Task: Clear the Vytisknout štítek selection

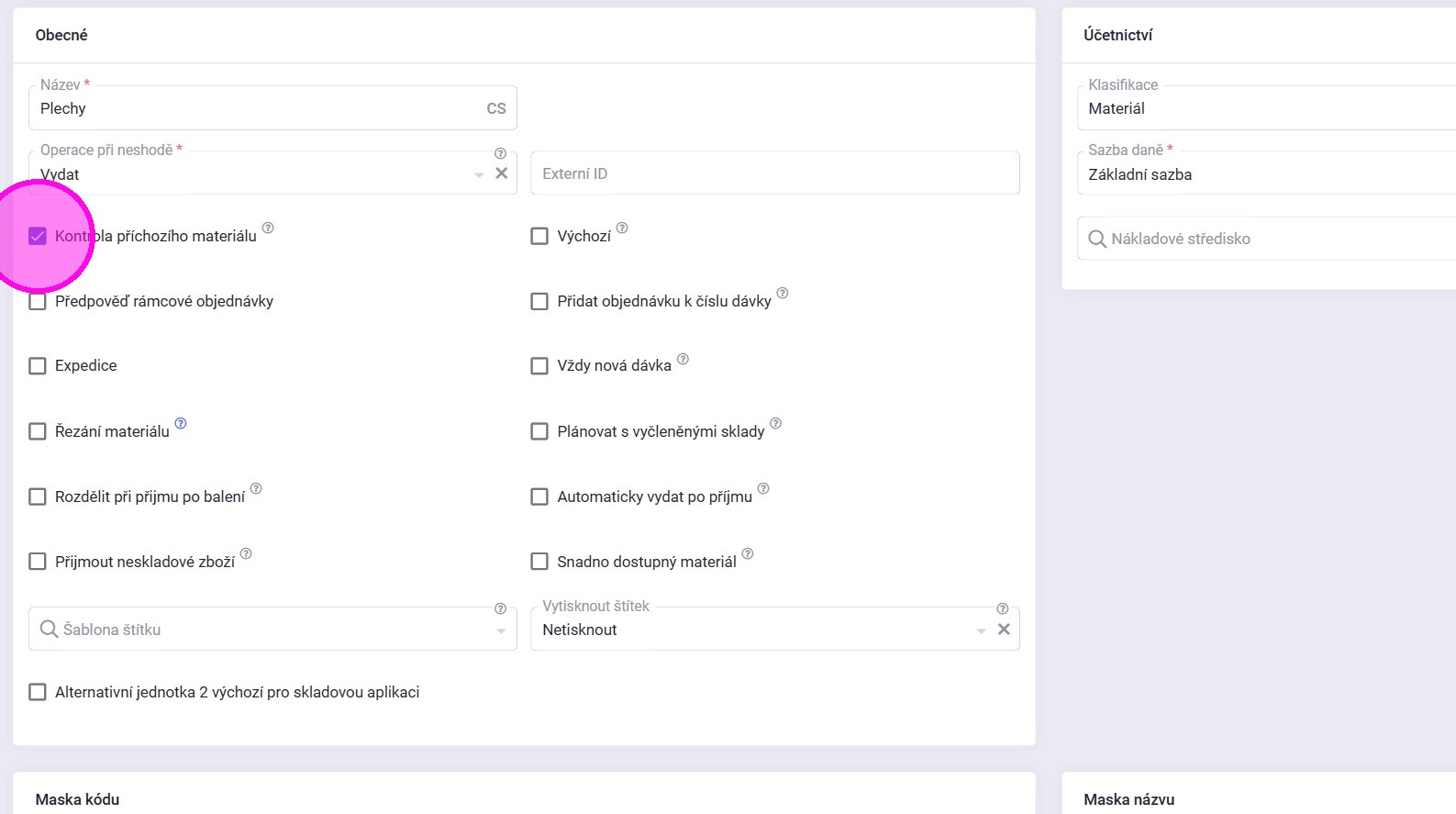Action: pos(1004,630)
